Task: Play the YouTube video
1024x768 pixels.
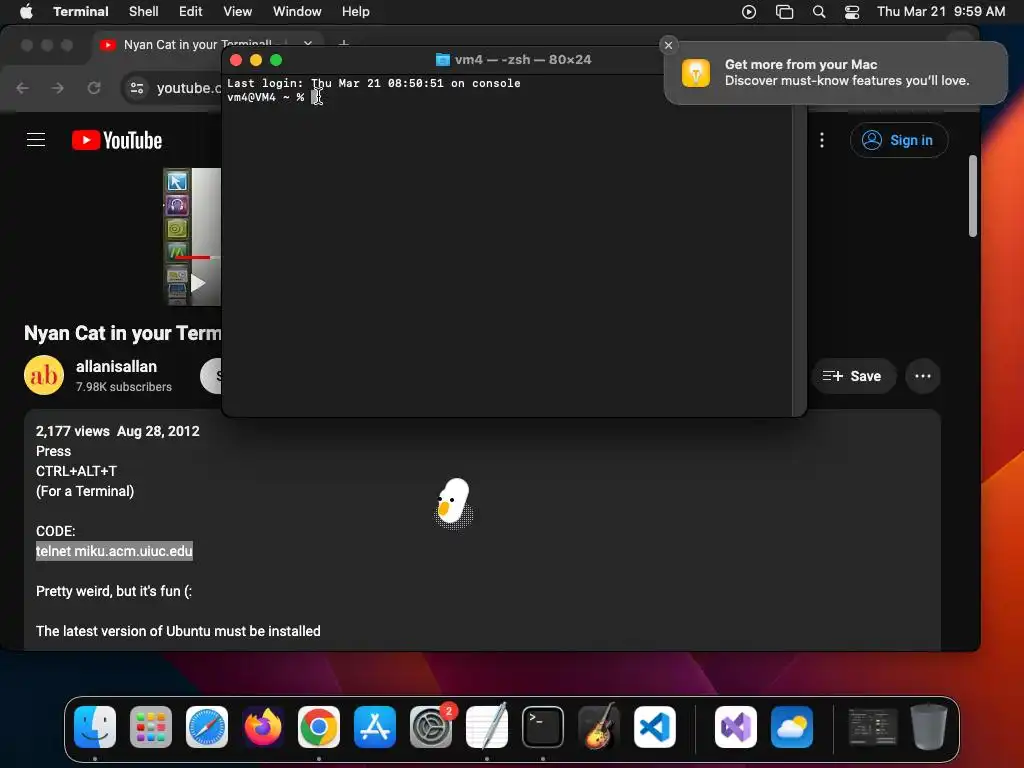Action: (198, 283)
